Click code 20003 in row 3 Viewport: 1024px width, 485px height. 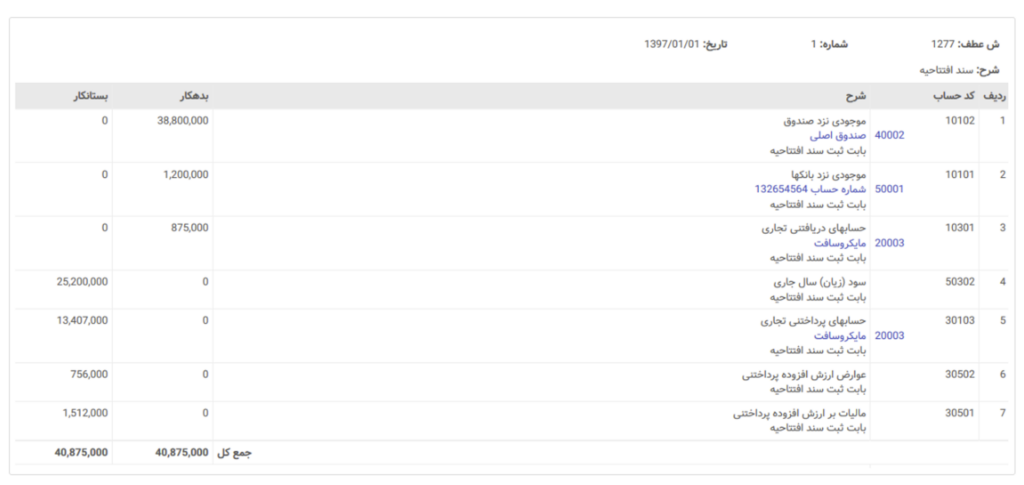coord(889,243)
